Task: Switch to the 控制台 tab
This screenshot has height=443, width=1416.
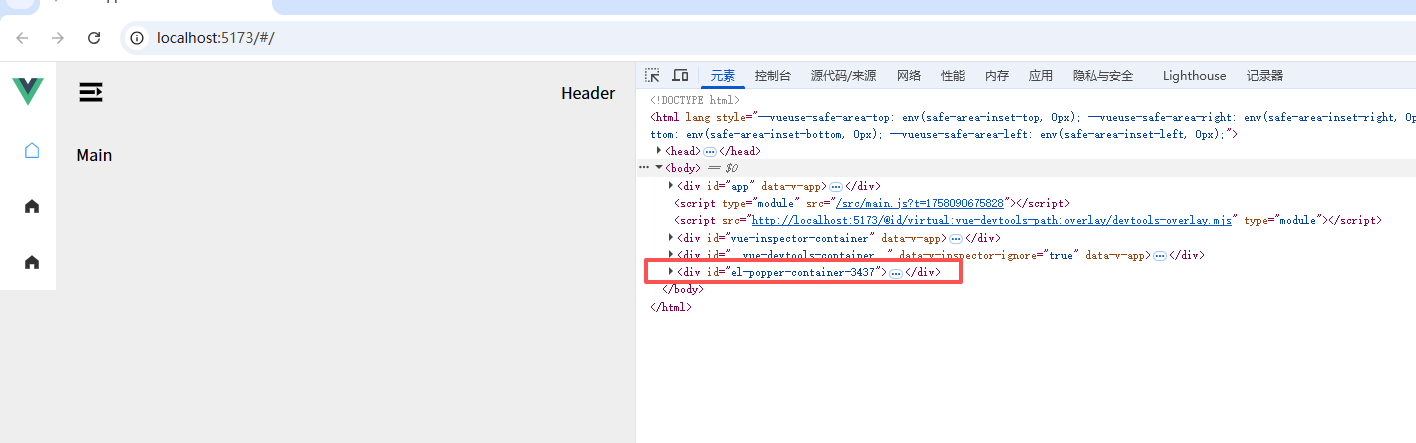Action: 773,76
